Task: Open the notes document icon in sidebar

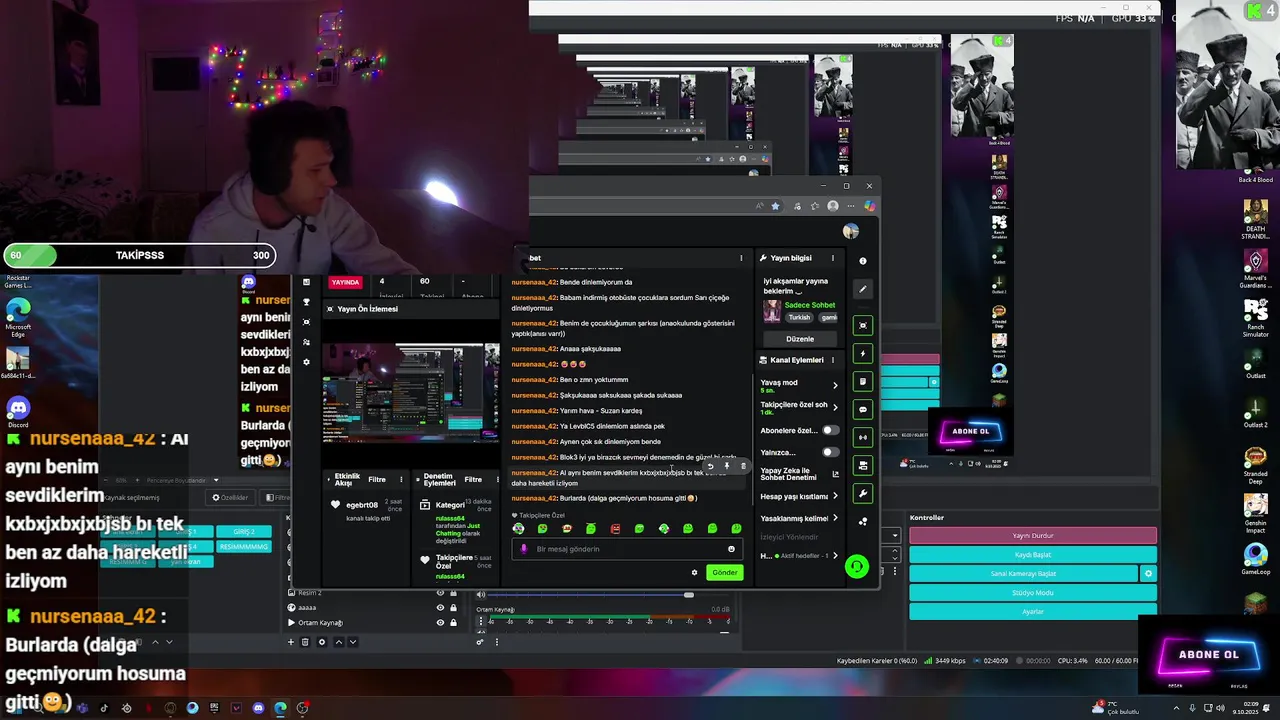Action: click(863, 381)
